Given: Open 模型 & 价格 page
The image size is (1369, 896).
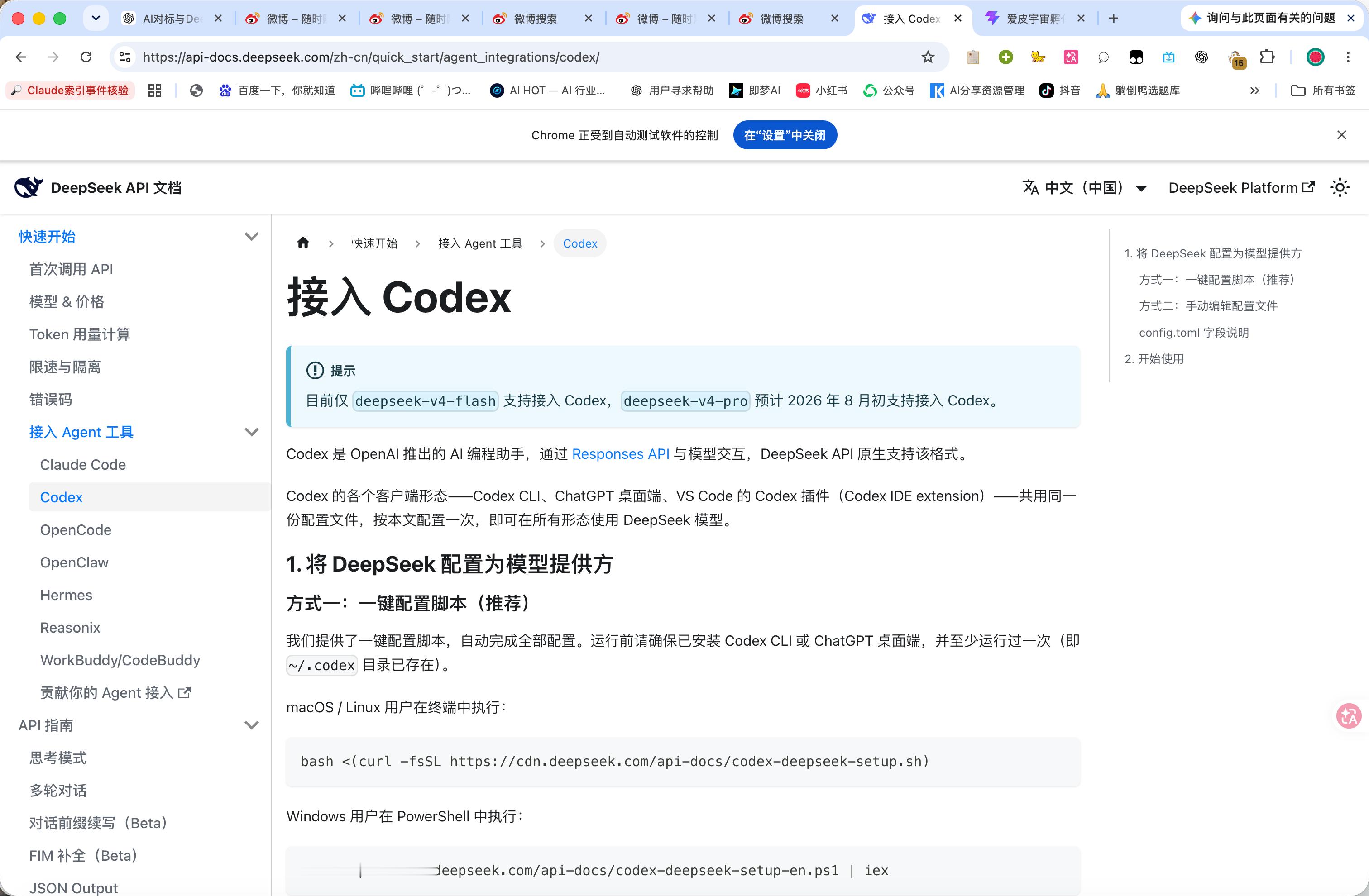Looking at the screenshot, I should click(x=67, y=301).
